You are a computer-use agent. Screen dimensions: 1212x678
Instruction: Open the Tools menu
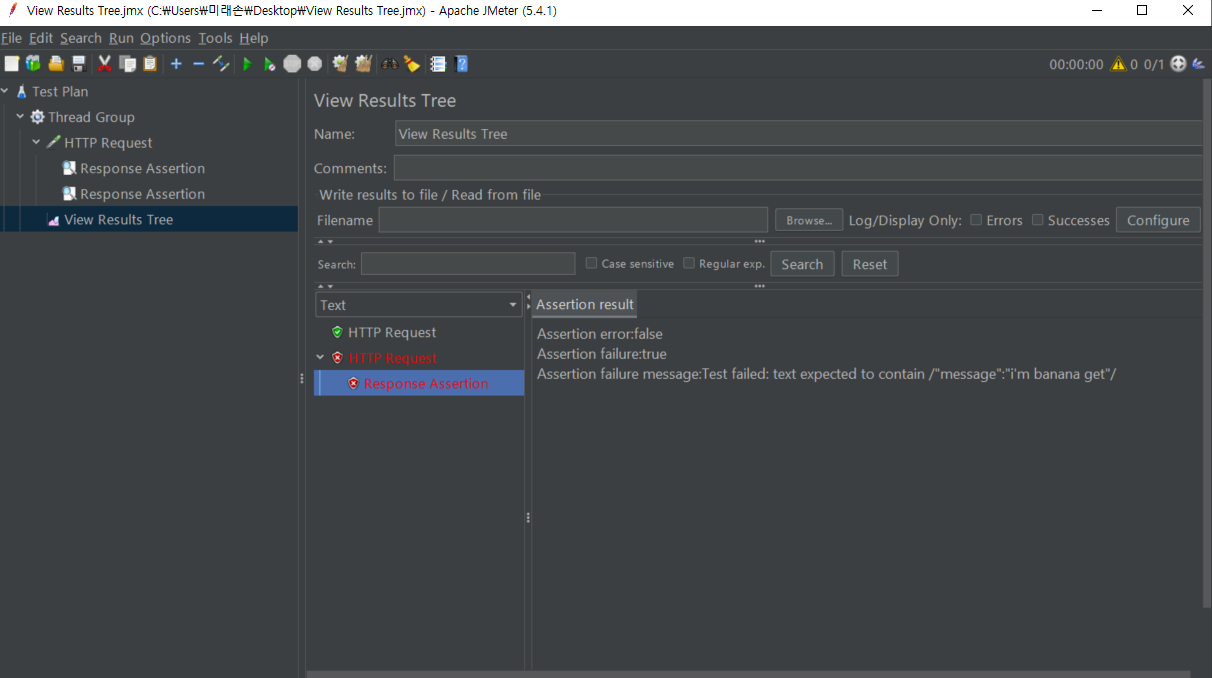click(x=215, y=38)
